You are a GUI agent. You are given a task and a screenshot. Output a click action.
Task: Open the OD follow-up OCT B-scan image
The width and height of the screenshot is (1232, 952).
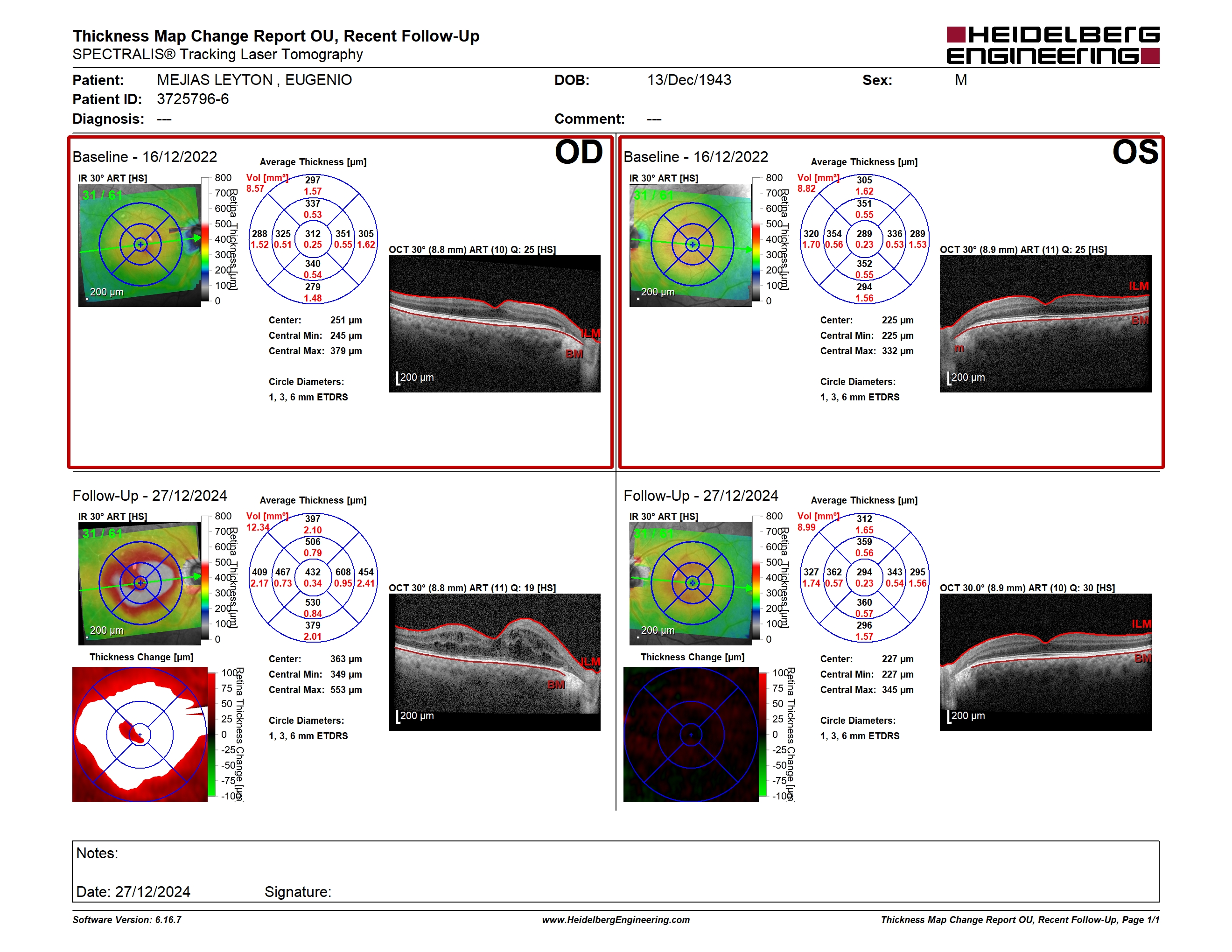[494, 662]
